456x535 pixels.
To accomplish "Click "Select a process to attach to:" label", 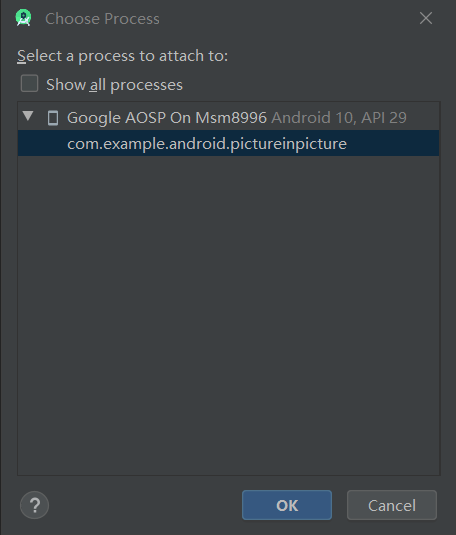I will pyautogui.click(x=123, y=56).
